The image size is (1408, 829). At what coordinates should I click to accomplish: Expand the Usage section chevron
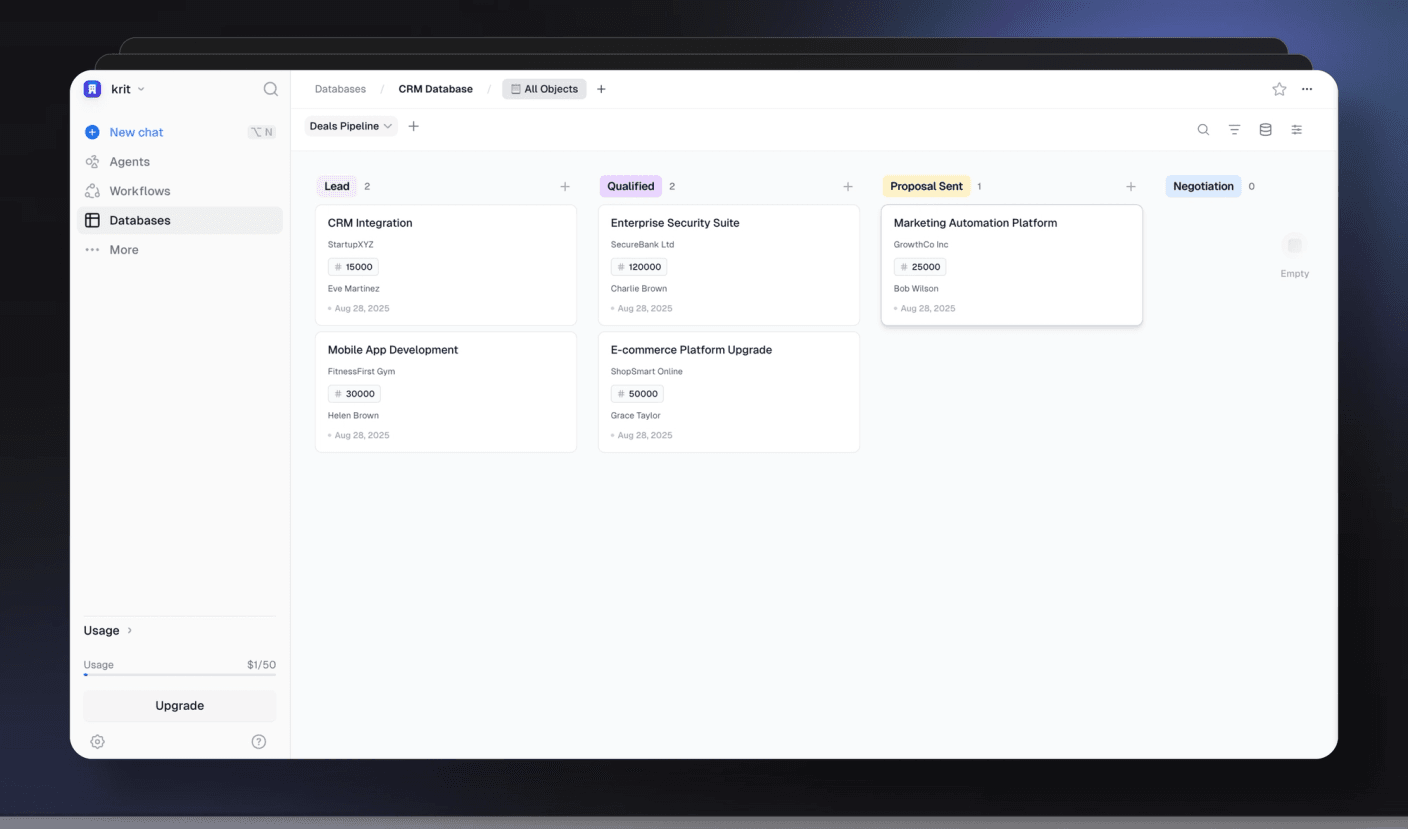coord(130,630)
